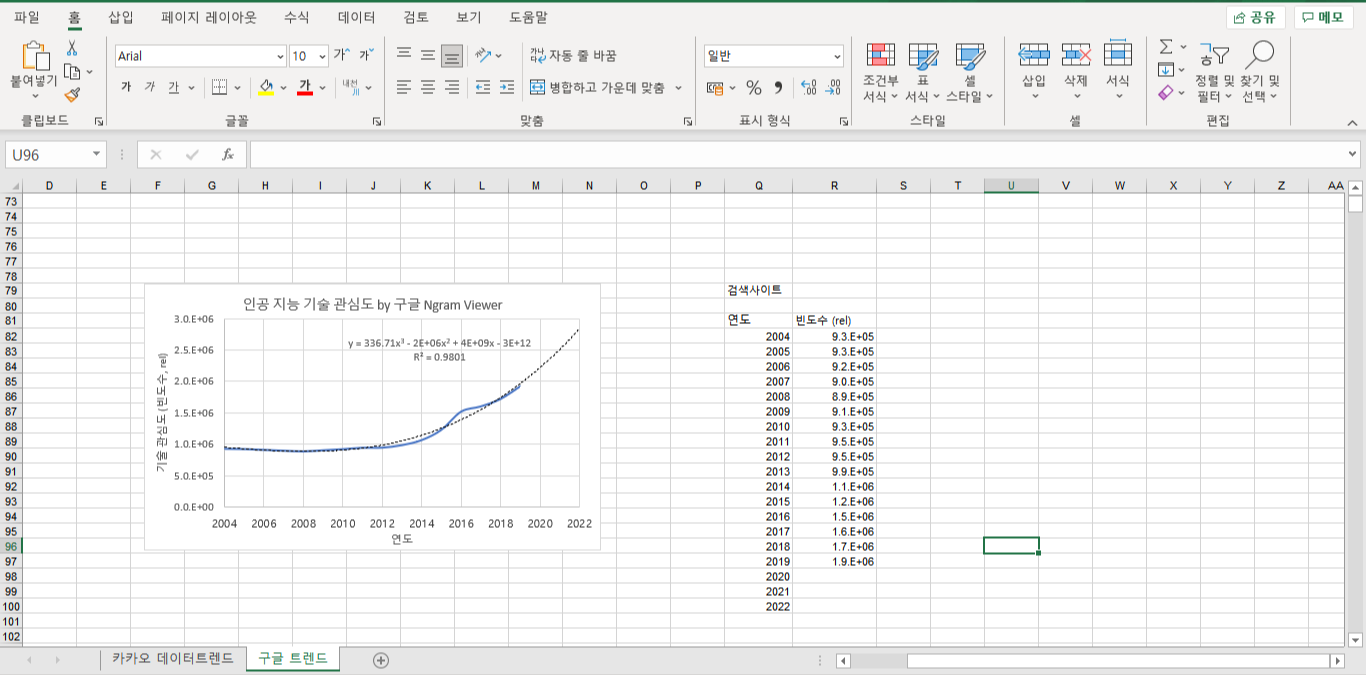
Task: Click the Cut scissors icon
Action: click(72, 48)
